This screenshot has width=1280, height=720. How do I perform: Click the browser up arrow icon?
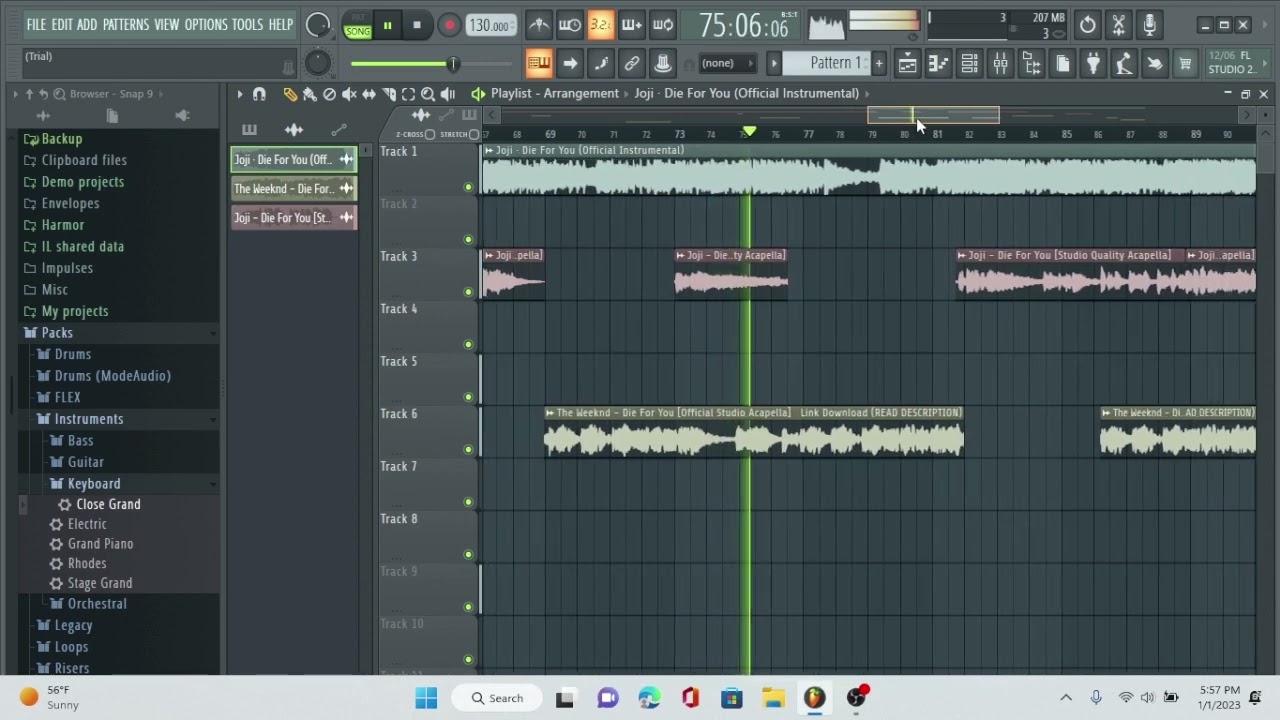(x=29, y=94)
